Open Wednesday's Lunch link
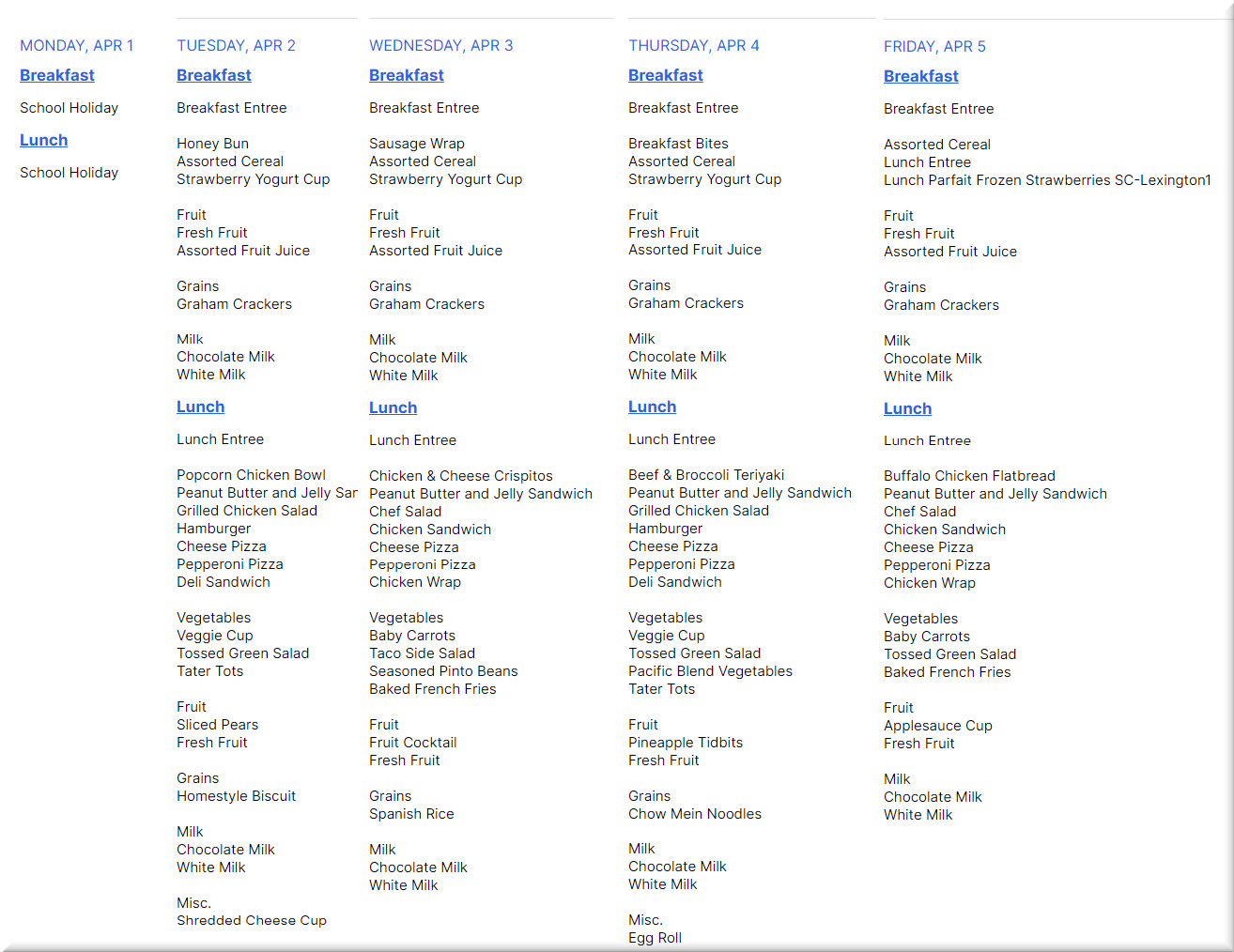 [393, 407]
